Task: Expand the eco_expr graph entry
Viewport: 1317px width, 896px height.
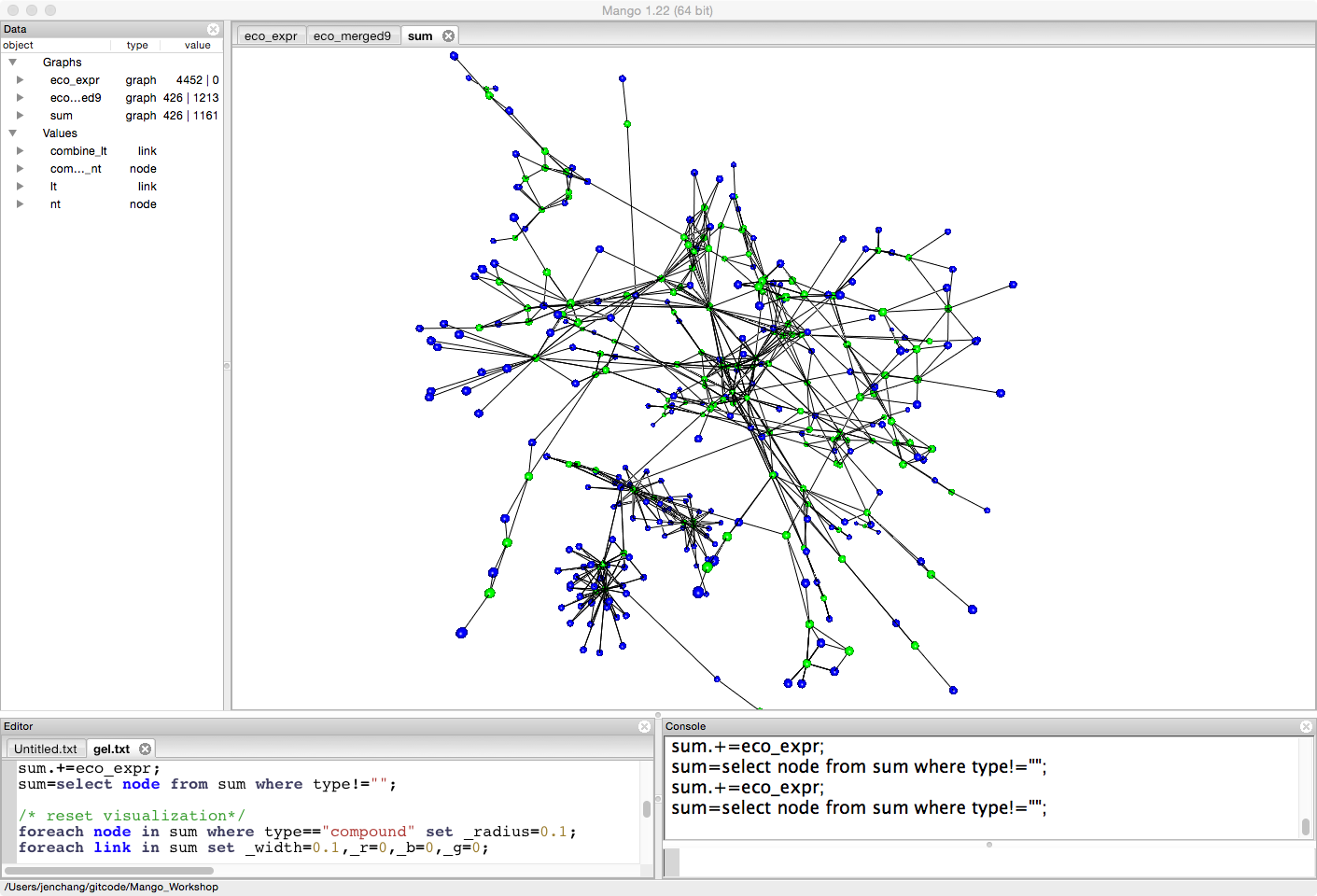Action: pyautogui.click(x=20, y=80)
